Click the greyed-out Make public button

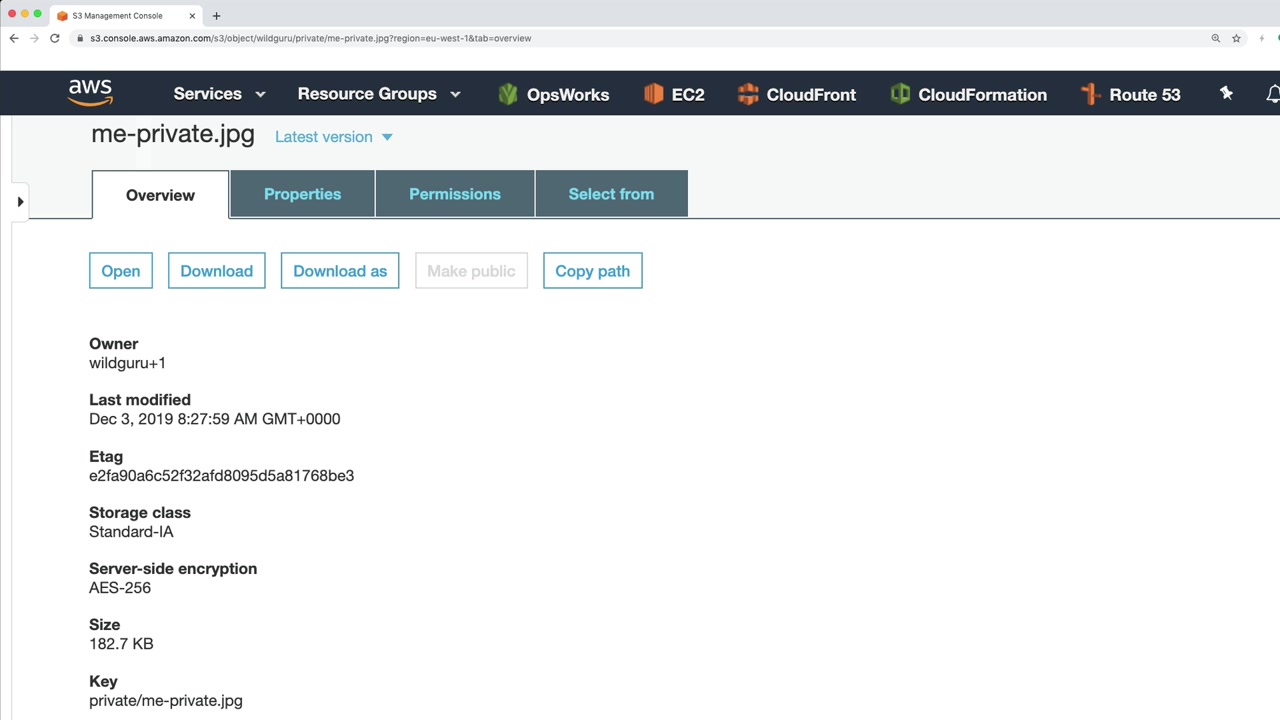click(x=471, y=271)
